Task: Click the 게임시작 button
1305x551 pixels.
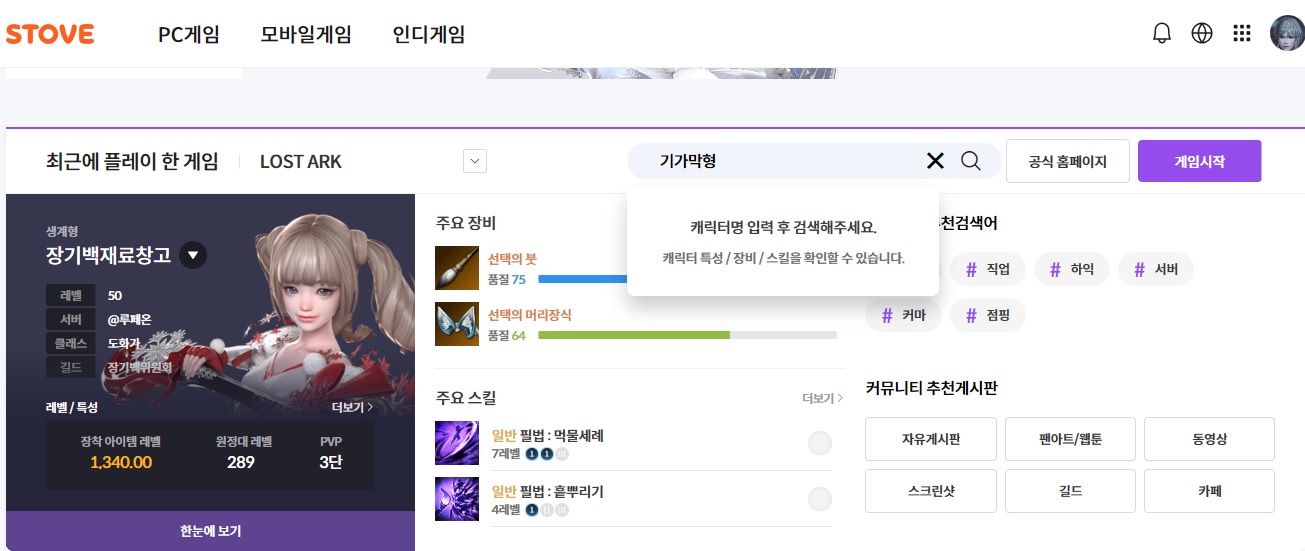Action: (1199, 161)
